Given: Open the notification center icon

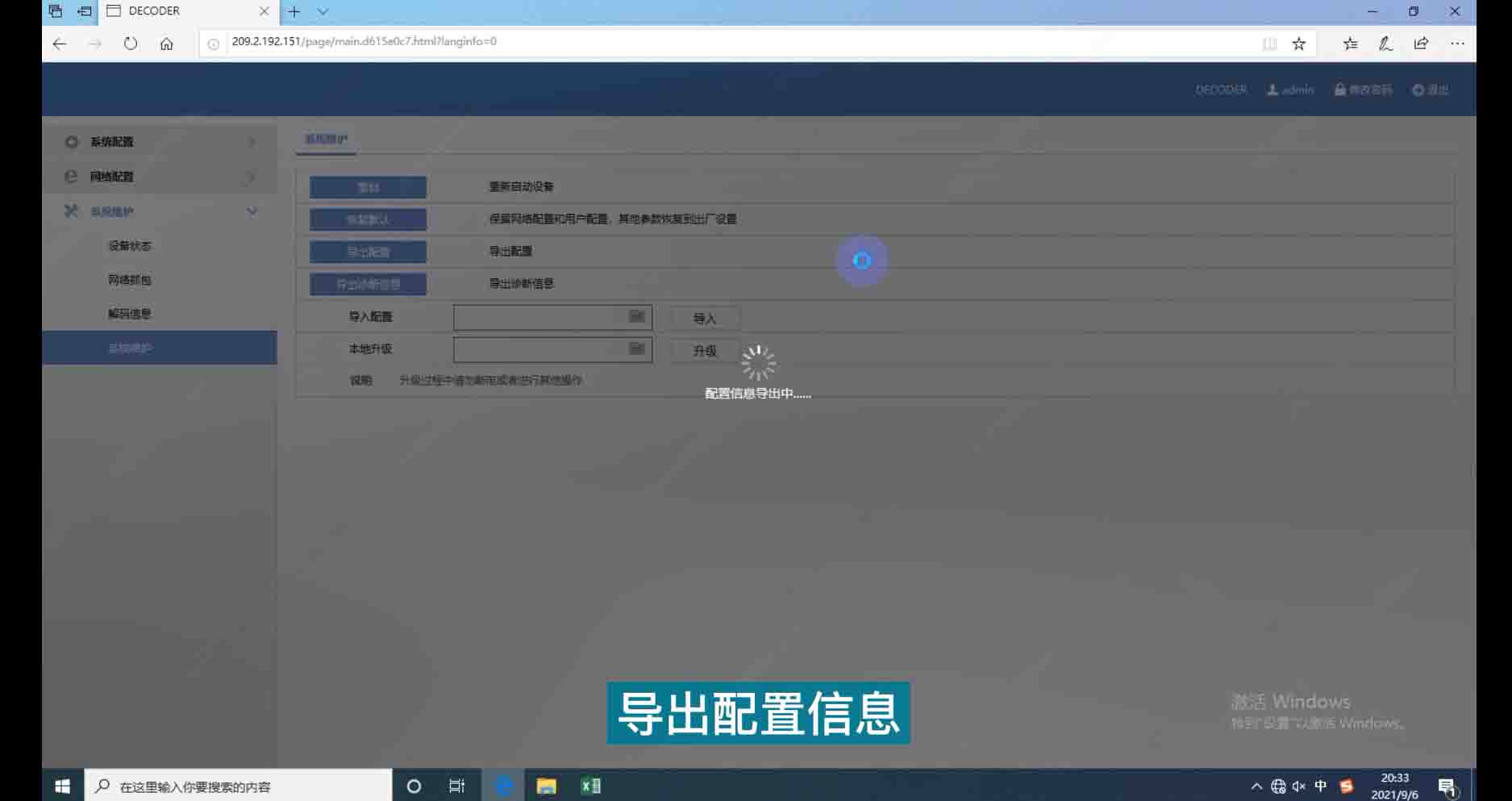Looking at the screenshot, I should (1447, 786).
